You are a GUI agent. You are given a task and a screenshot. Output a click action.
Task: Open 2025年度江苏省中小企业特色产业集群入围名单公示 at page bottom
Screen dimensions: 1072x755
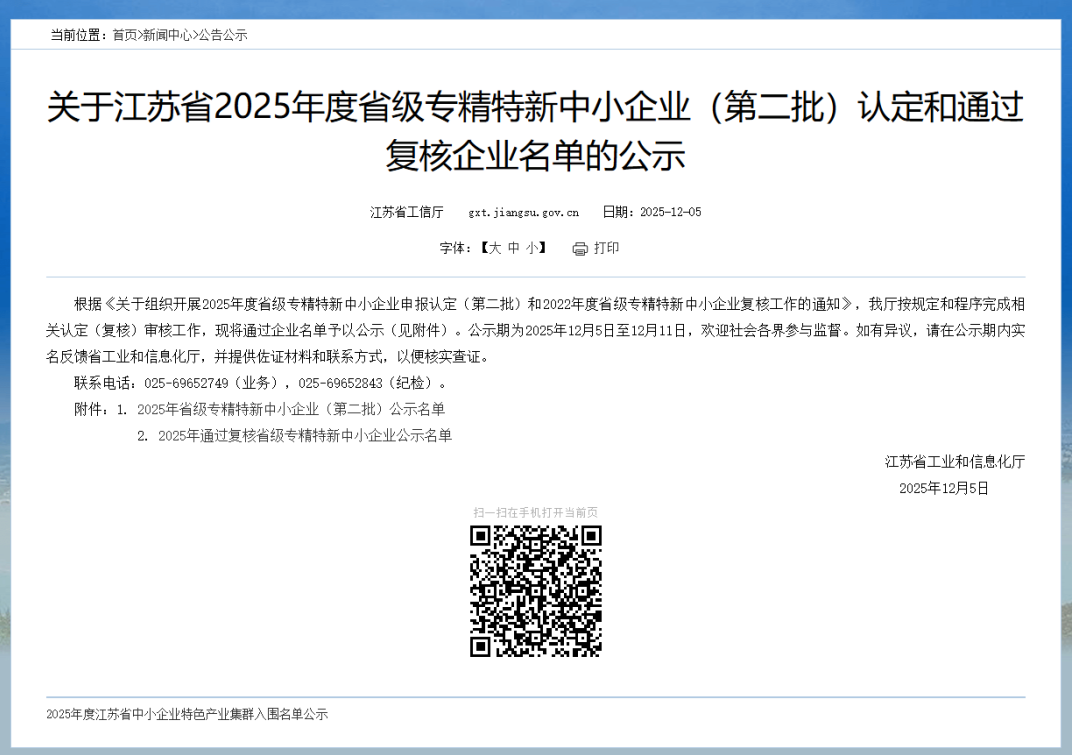click(x=186, y=714)
